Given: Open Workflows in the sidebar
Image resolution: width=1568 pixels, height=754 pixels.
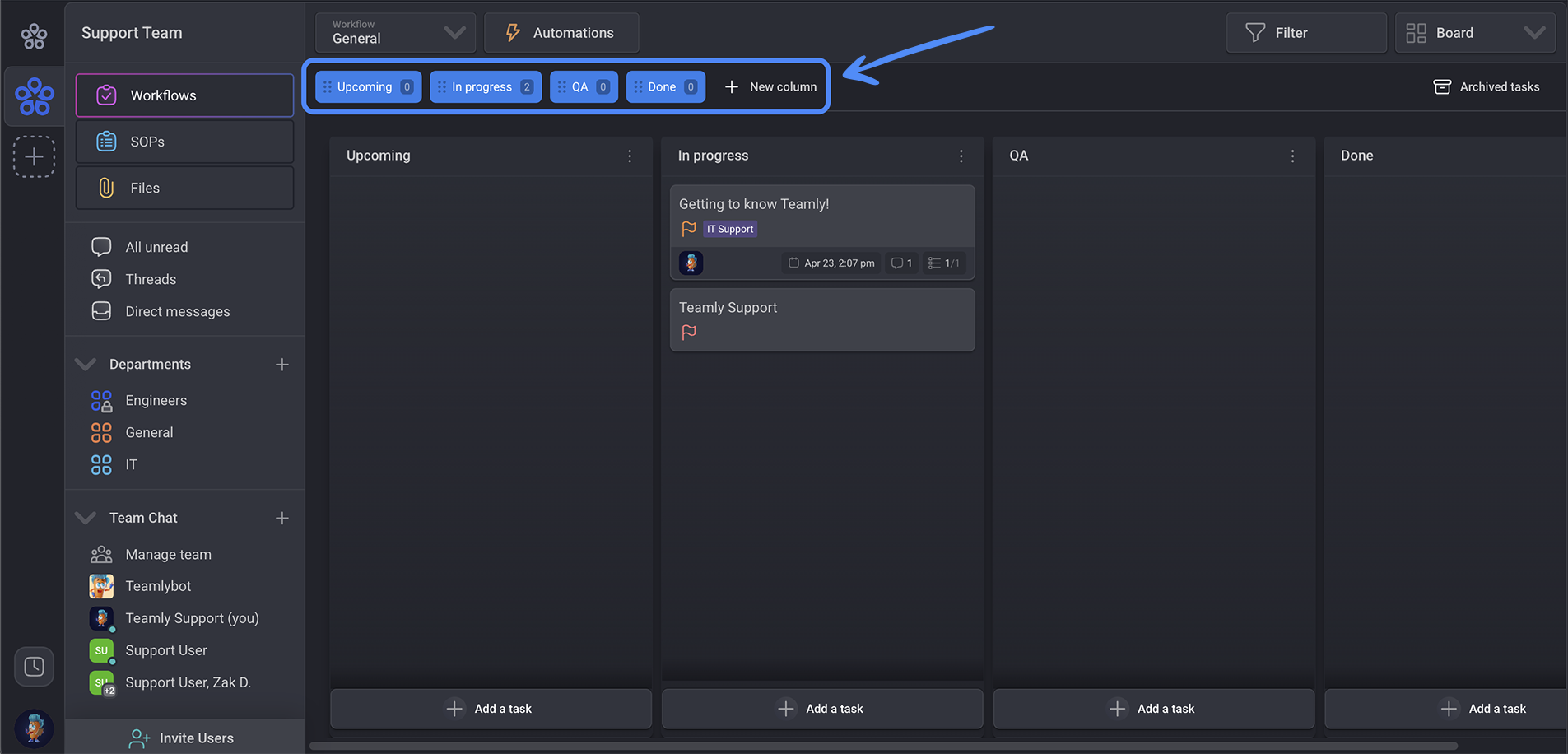Looking at the screenshot, I should 184,95.
